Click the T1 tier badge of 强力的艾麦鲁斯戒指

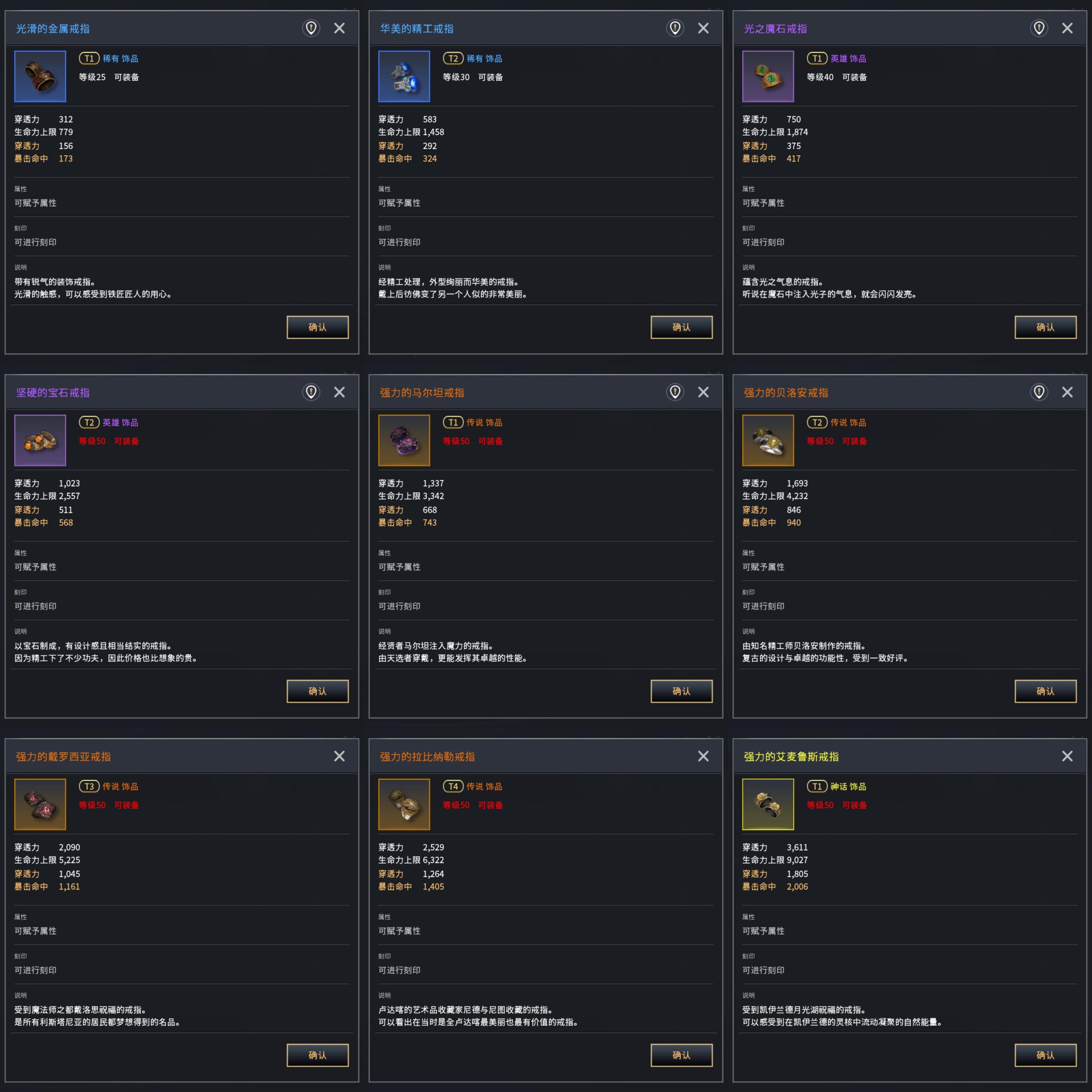(x=817, y=787)
